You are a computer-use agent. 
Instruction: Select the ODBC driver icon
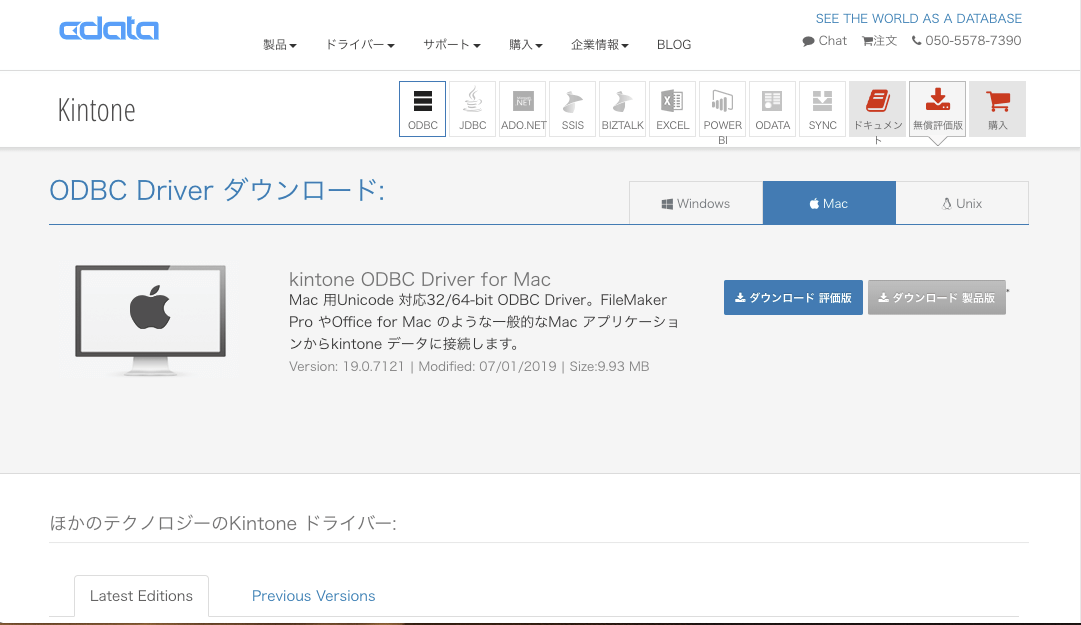click(x=423, y=109)
